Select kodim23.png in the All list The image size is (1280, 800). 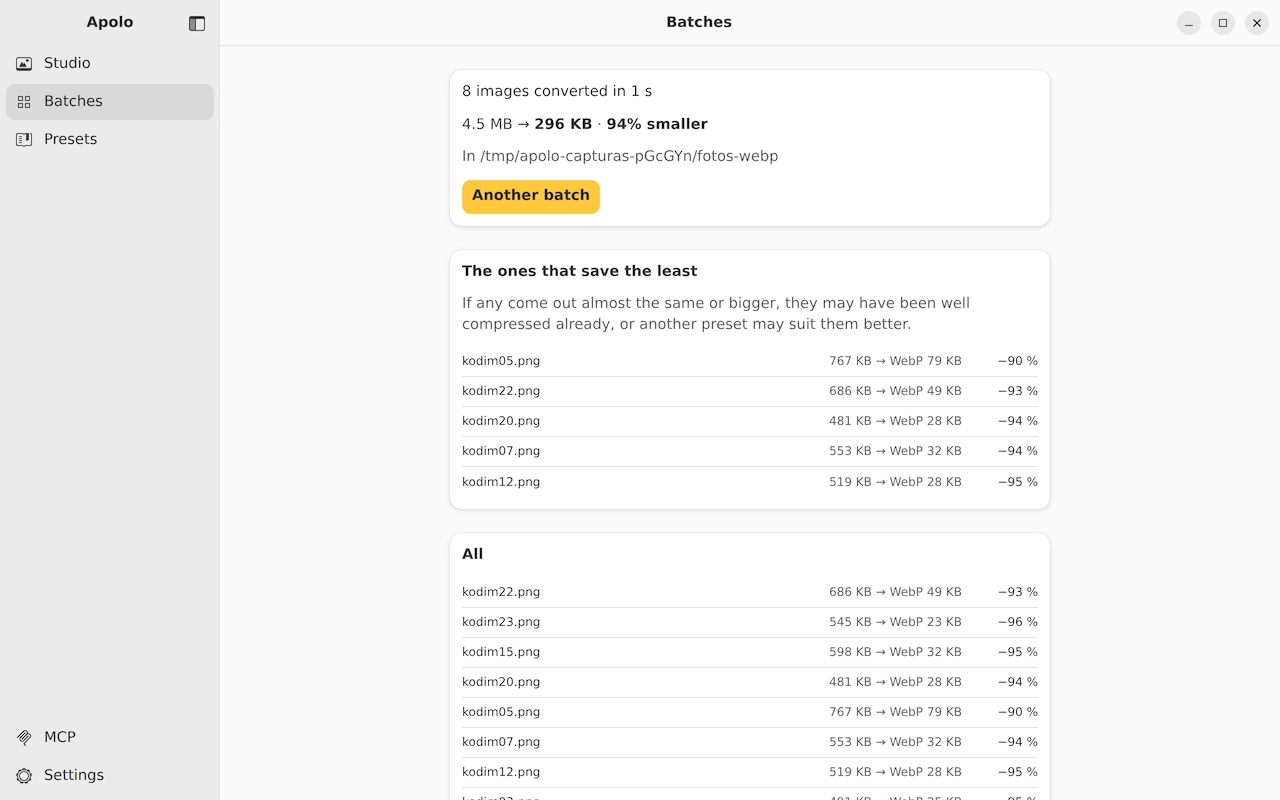click(x=750, y=622)
